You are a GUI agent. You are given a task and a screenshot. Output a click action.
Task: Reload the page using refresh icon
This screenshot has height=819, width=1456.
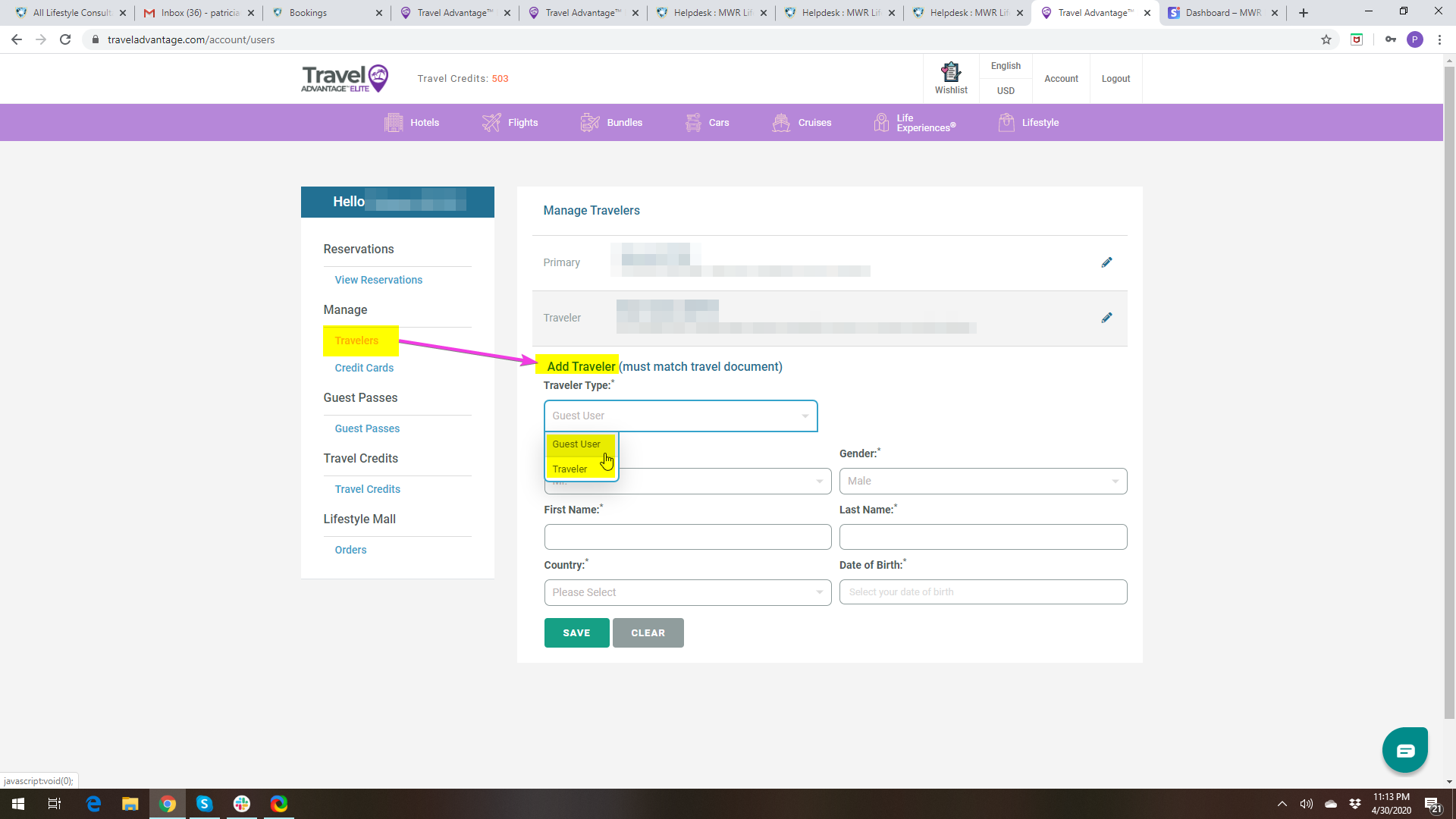[65, 39]
